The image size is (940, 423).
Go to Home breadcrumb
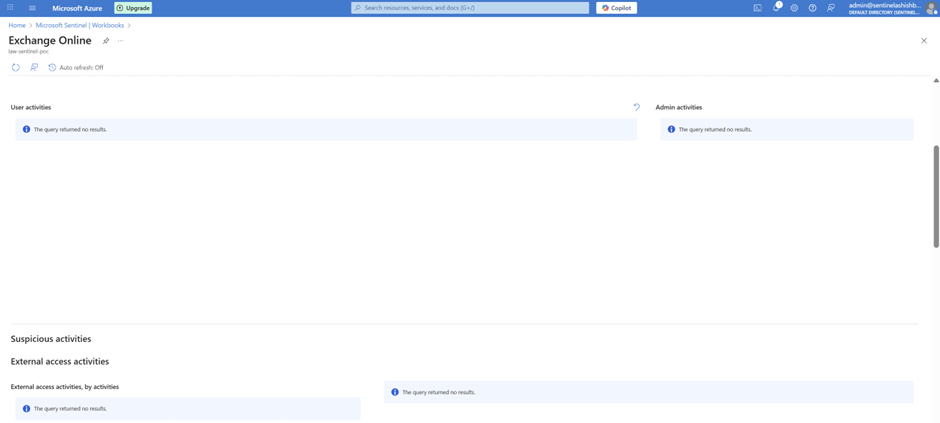[x=17, y=25]
